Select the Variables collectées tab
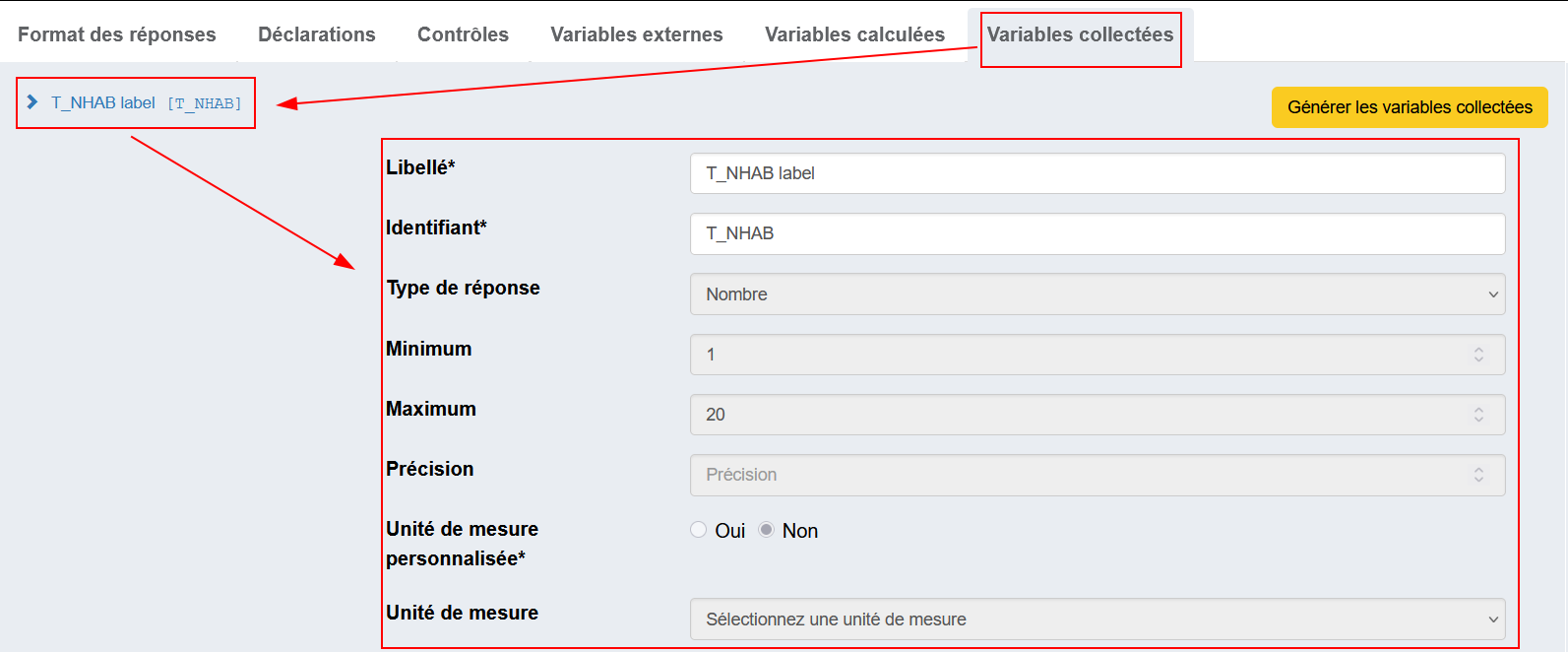The height and width of the screenshot is (652, 1568). pyautogui.click(x=1080, y=34)
